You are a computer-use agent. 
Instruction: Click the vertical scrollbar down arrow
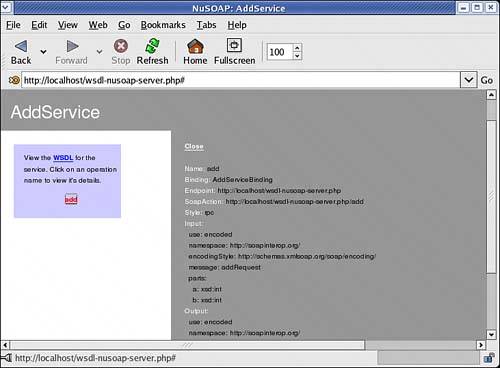(491, 334)
